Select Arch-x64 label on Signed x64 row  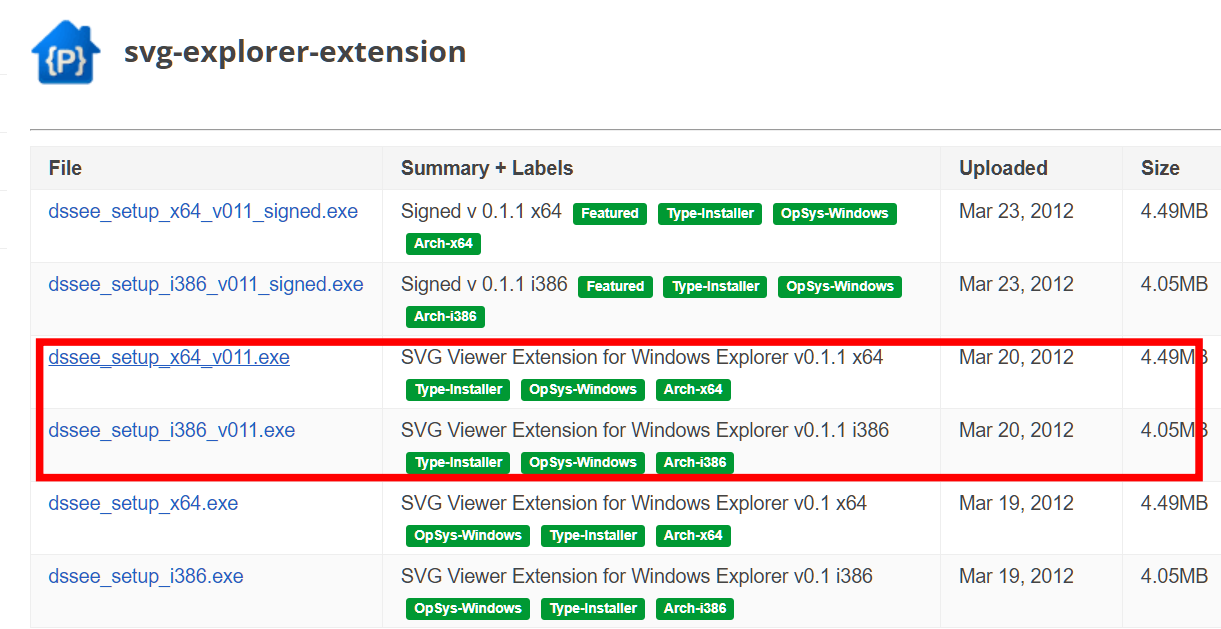tap(444, 244)
